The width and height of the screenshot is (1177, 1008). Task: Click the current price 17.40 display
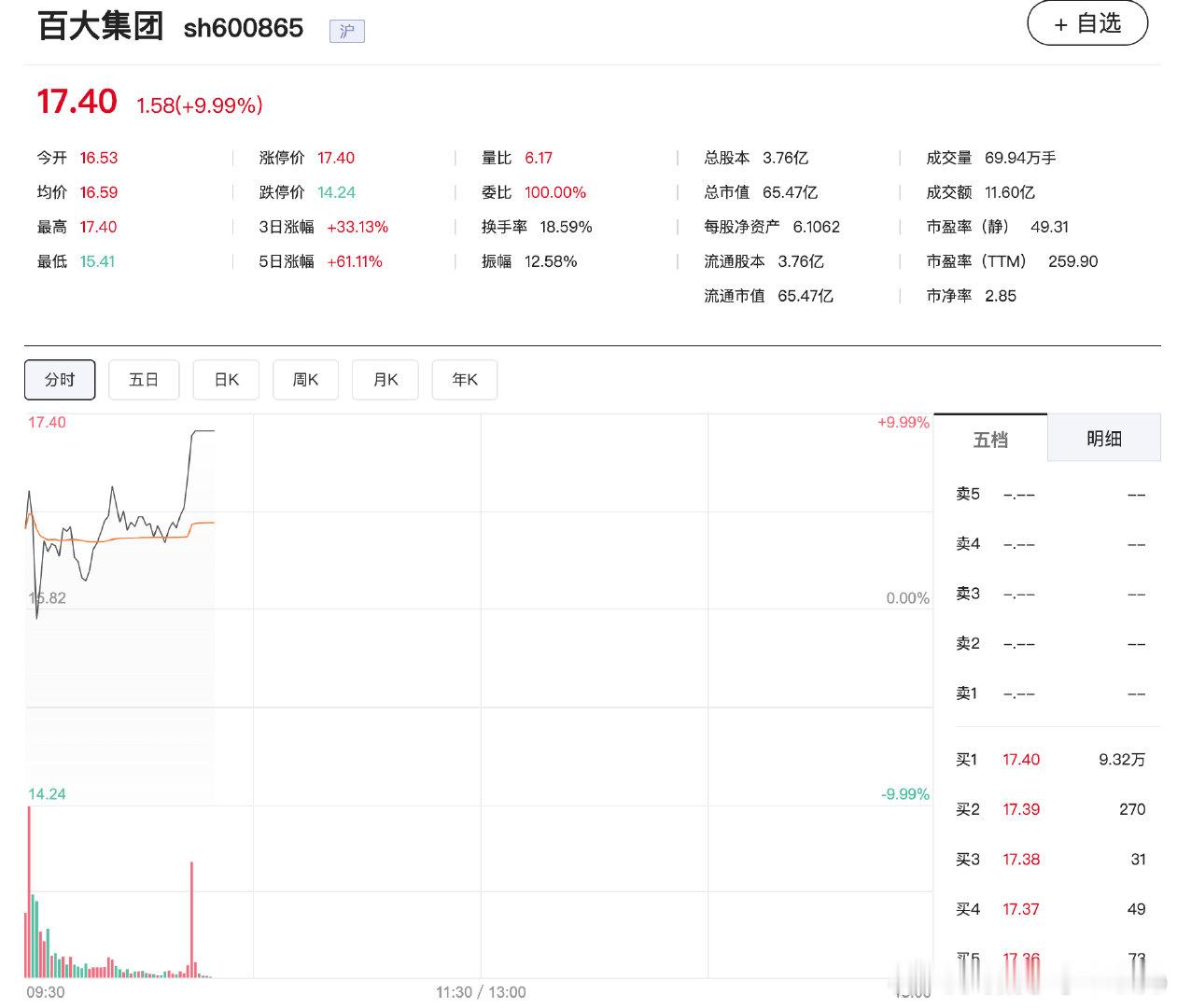pyautogui.click(x=77, y=102)
